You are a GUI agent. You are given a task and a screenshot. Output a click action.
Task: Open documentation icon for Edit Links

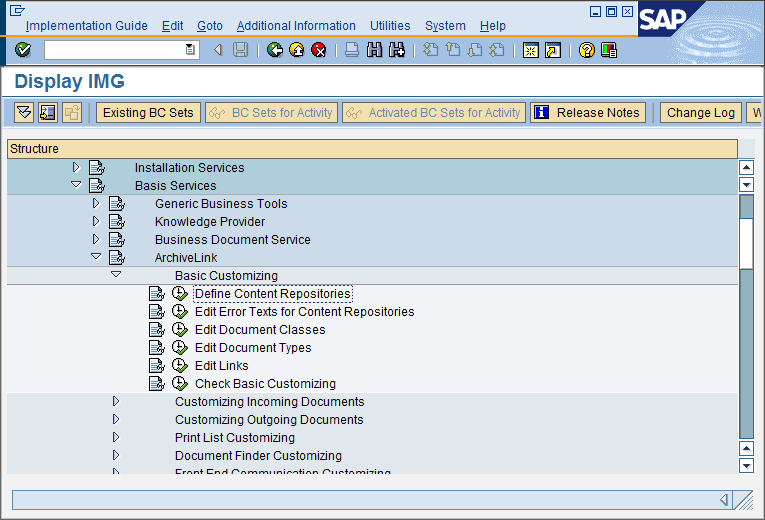(156, 366)
